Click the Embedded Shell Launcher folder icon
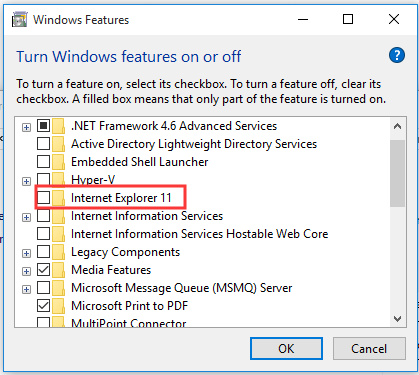 (58, 162)
